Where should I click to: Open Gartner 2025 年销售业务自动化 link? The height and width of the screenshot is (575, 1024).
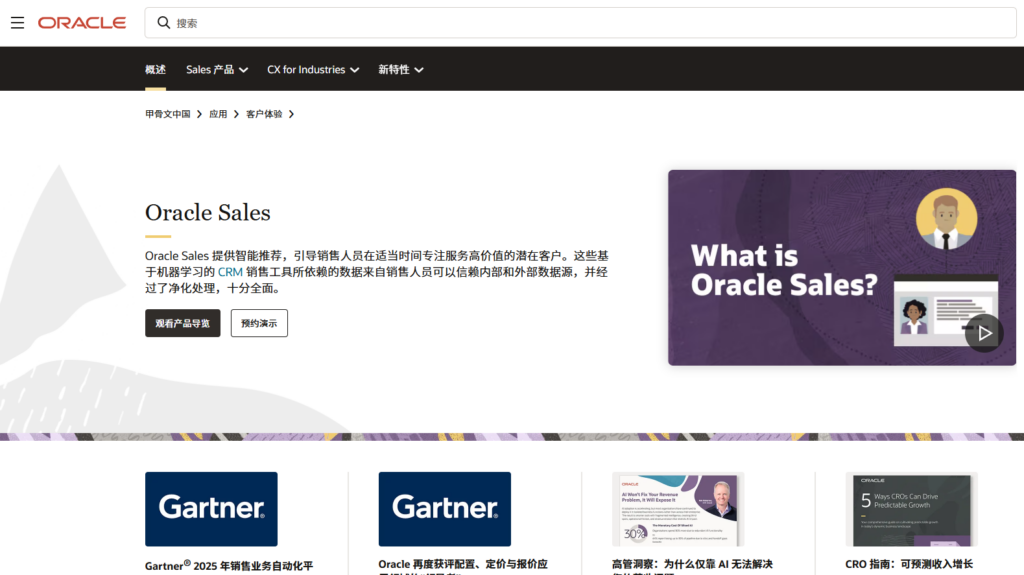coord(229,566)
